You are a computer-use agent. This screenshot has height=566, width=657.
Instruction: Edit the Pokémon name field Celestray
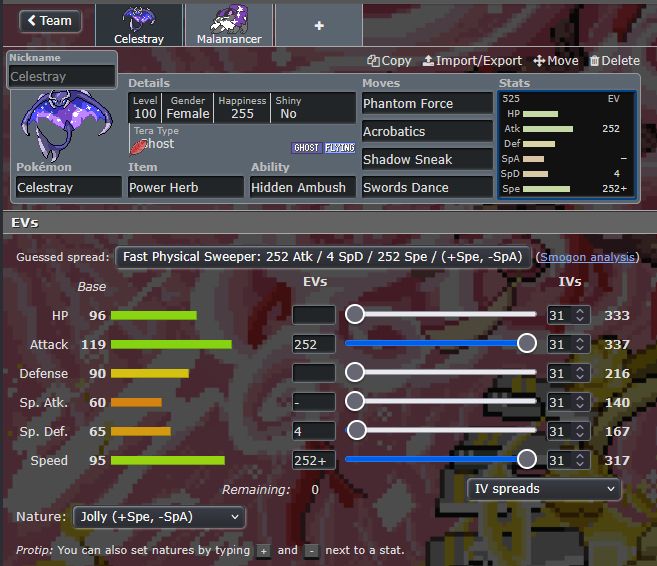(69, 187)
